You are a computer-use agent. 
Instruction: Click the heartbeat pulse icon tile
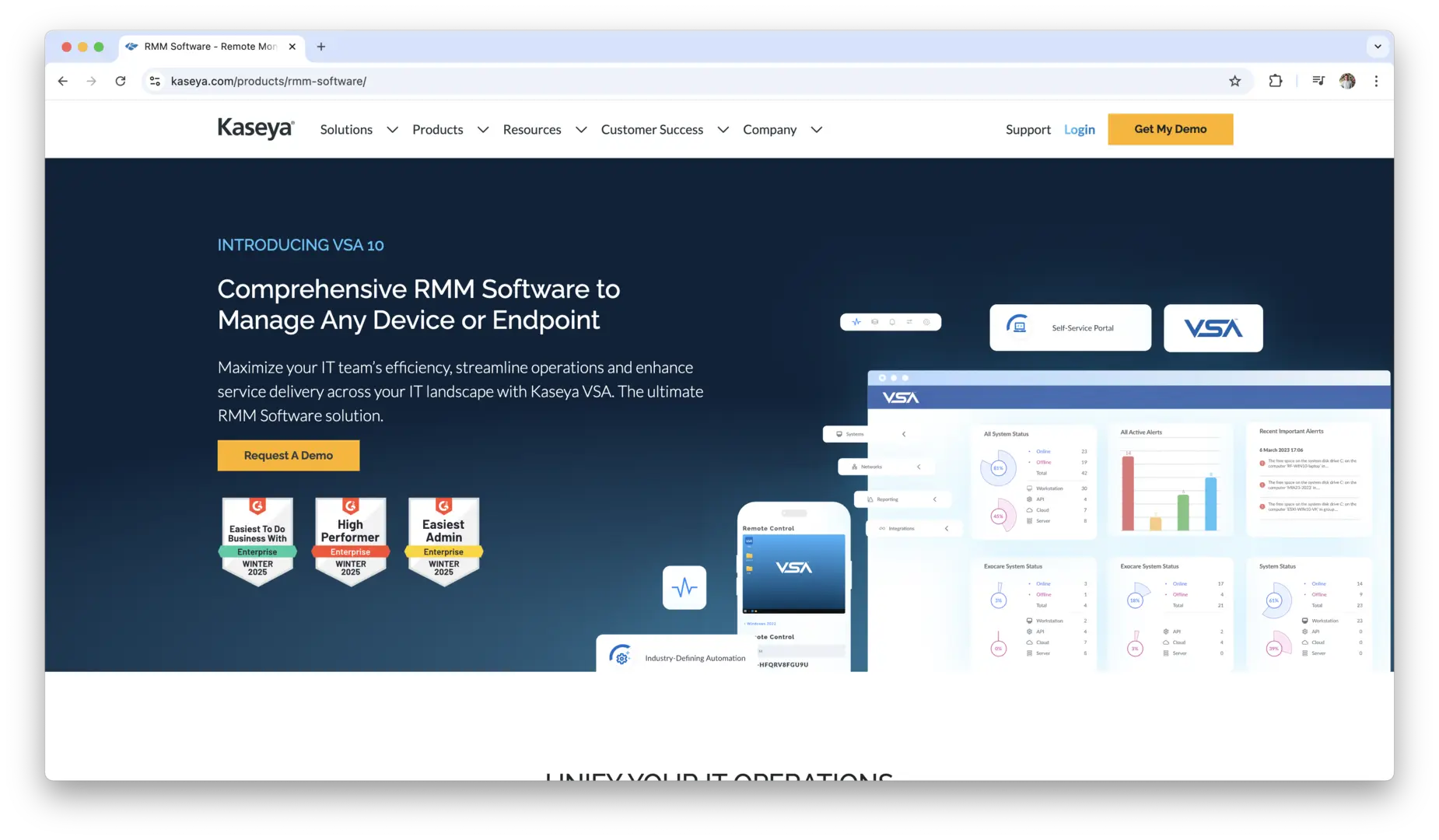pos(684,587)
